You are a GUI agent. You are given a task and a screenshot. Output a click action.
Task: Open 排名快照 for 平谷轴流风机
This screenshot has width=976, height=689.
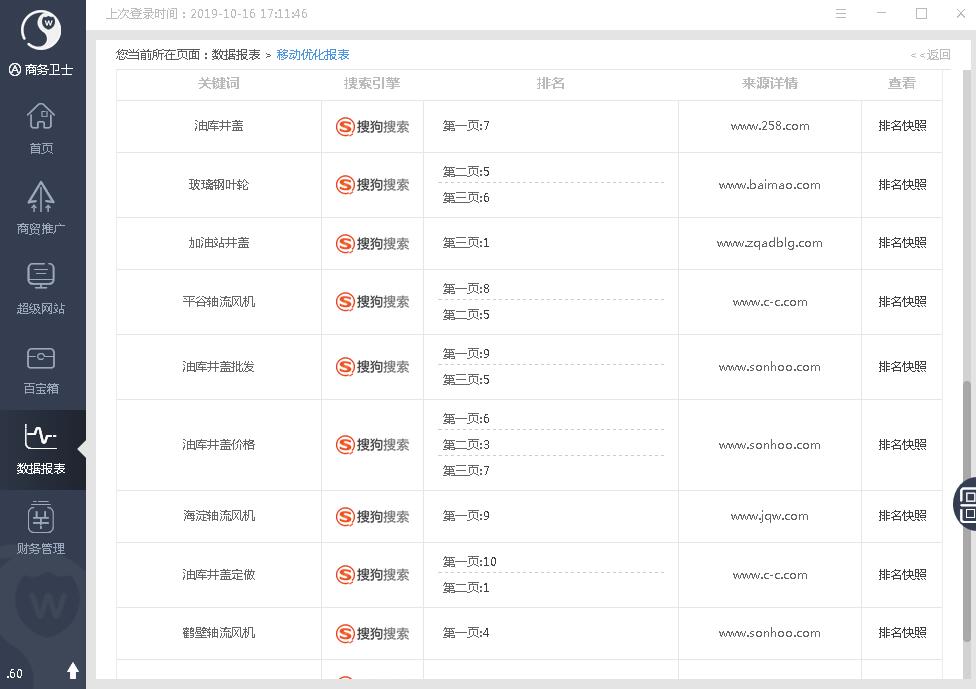click(902, 302)
